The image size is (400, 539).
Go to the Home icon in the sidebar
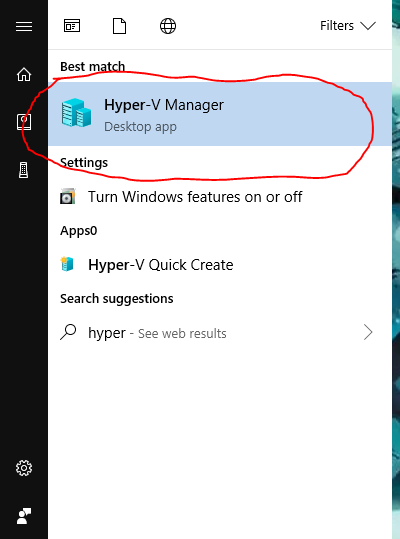pyautogui.click(x=24, y=74)
